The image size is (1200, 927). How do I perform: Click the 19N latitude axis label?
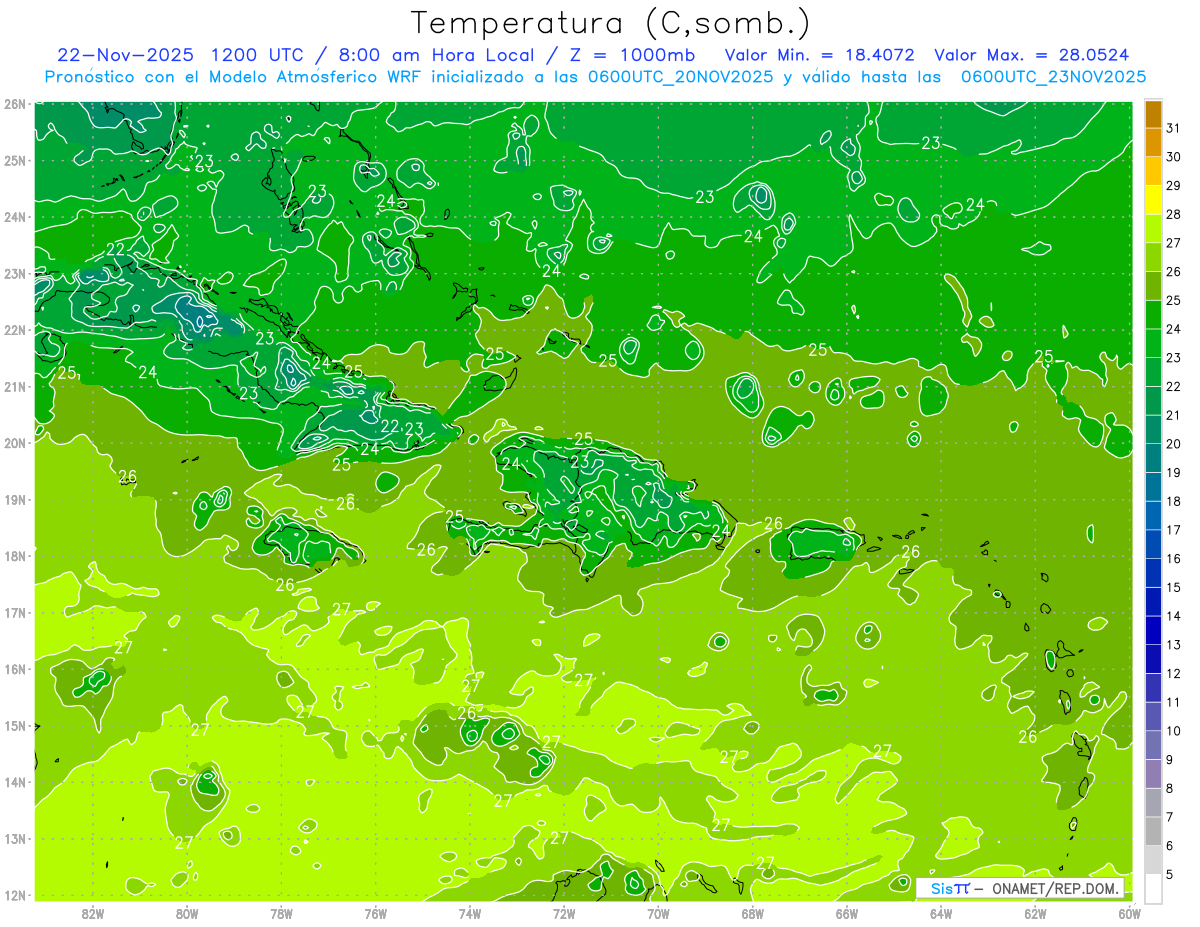(14, 499)
